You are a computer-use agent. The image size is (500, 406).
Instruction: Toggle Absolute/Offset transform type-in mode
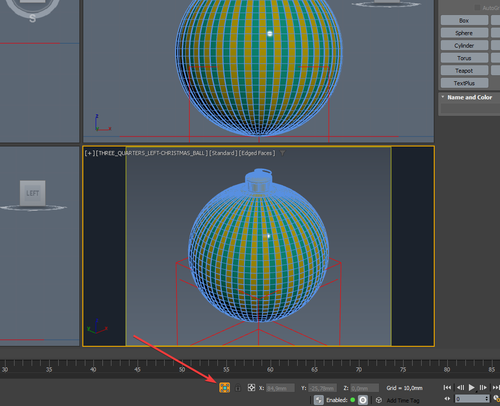(251, 388)
